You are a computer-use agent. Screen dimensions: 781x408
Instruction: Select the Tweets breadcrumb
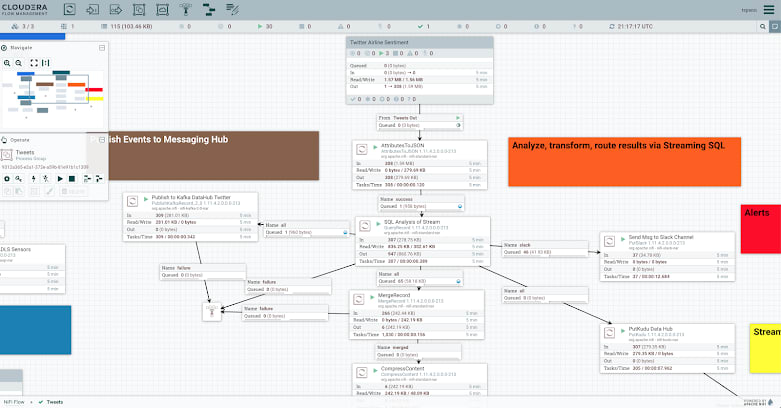tap(55, 402)
